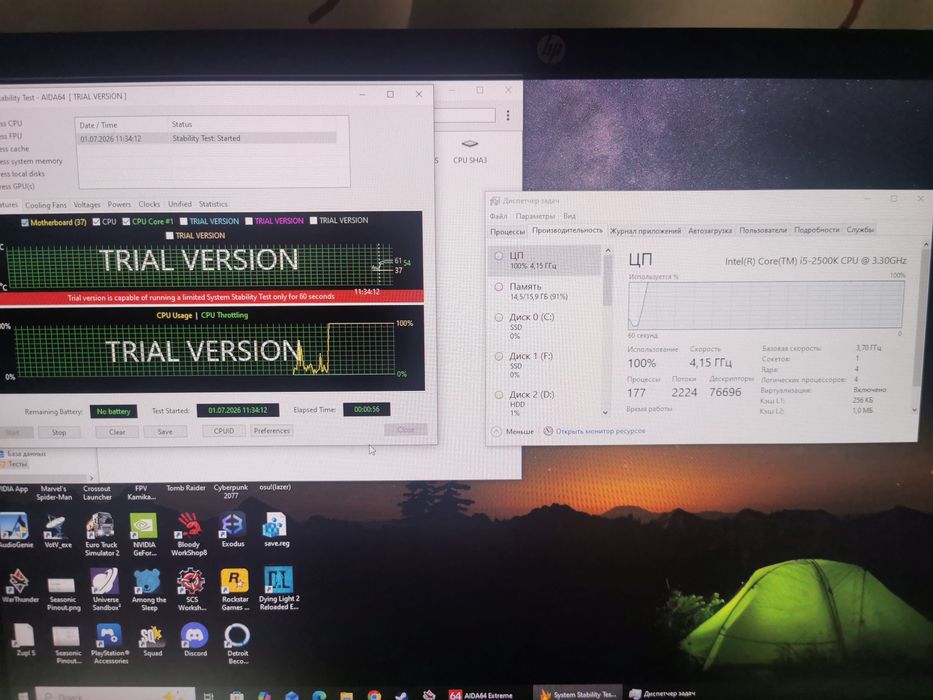Switch to AIDA64 Extreme in the taskbar
The width and height of the screenshot is (933, 700).
coord(481,695)
